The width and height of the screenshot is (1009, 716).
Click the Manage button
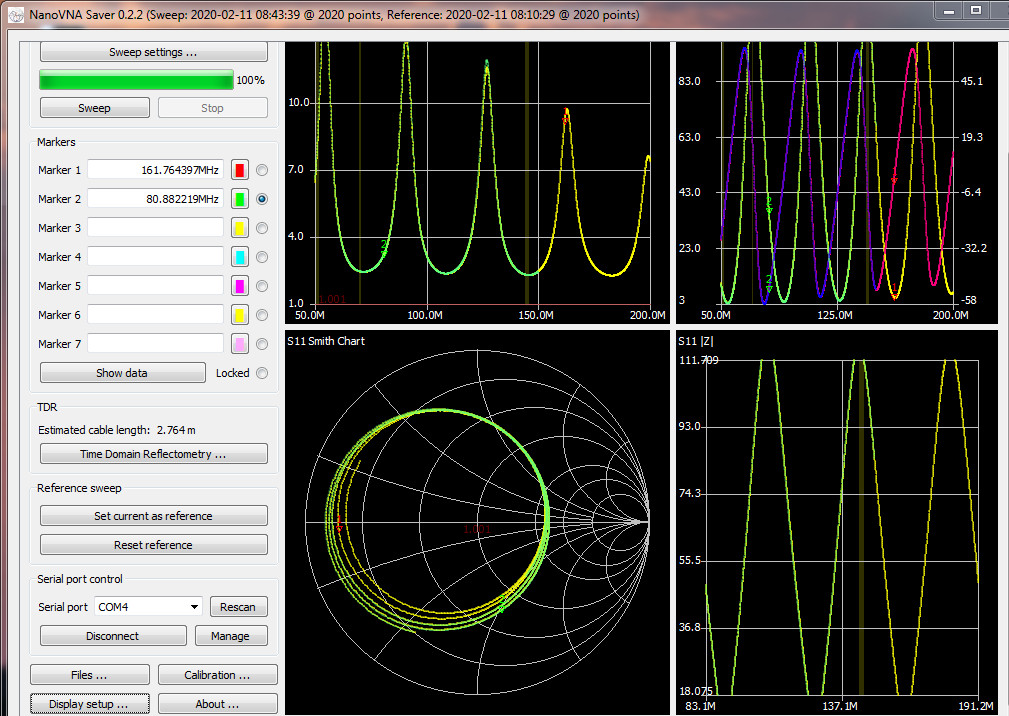(230, 636)
